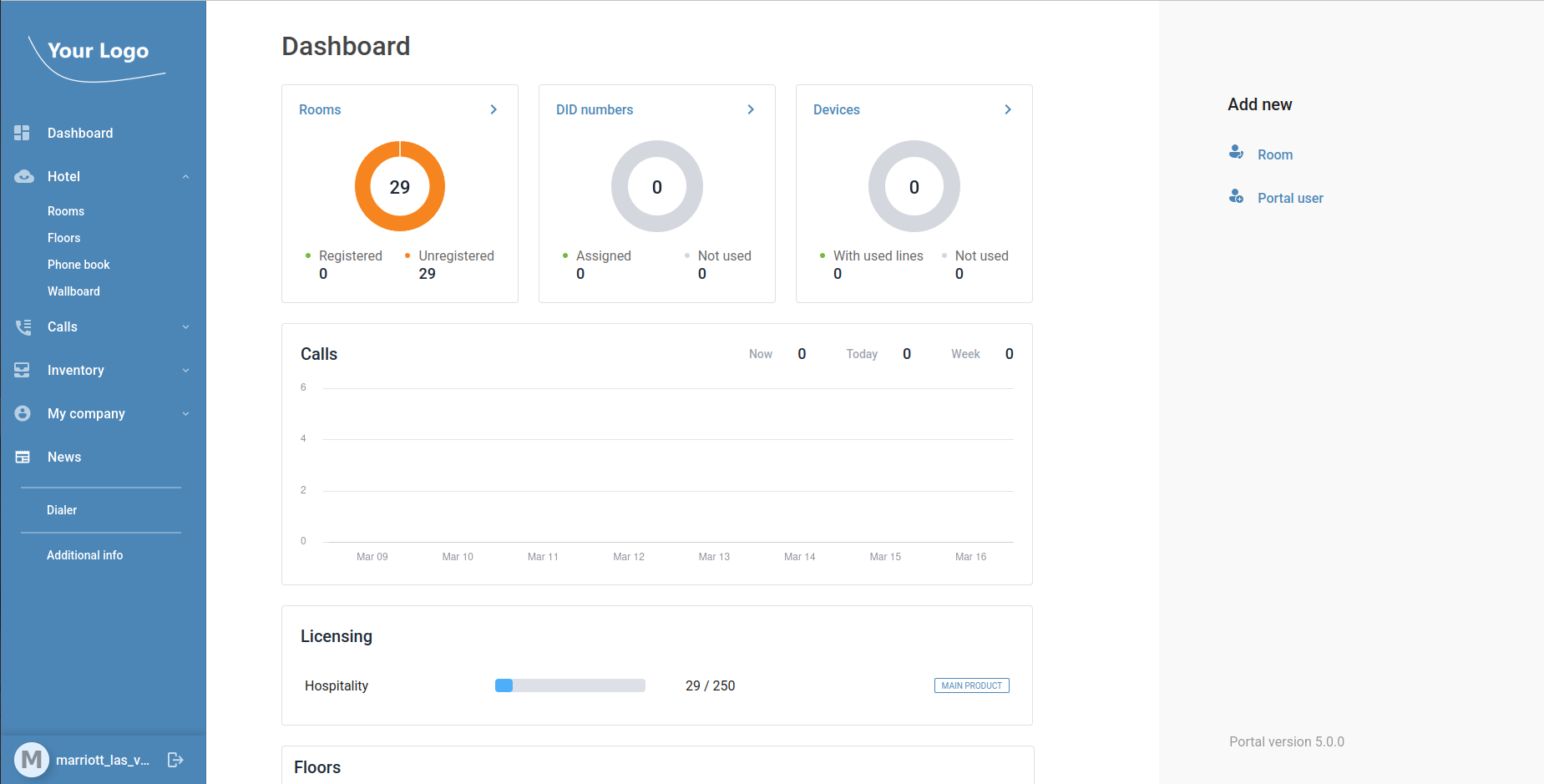Click the Hotel bell icon in sidebar
This screenshot has width=1544, height=784.
[24, 176]
